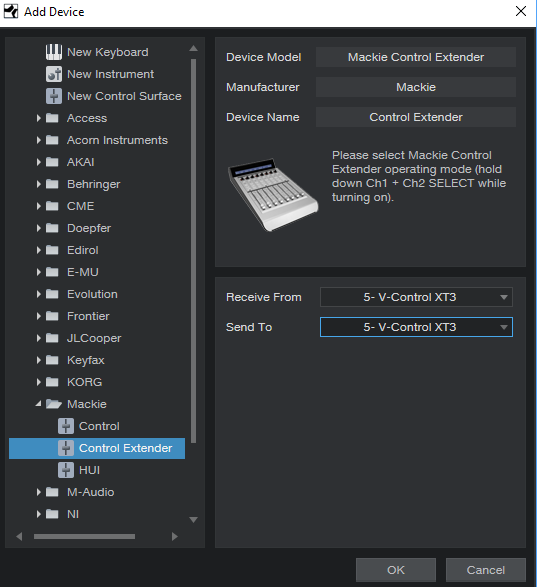Image resolution: width=537 pixels, height=587 pixels.
Task: Click the M-Audio folder icon
Action: click(52, 492)
